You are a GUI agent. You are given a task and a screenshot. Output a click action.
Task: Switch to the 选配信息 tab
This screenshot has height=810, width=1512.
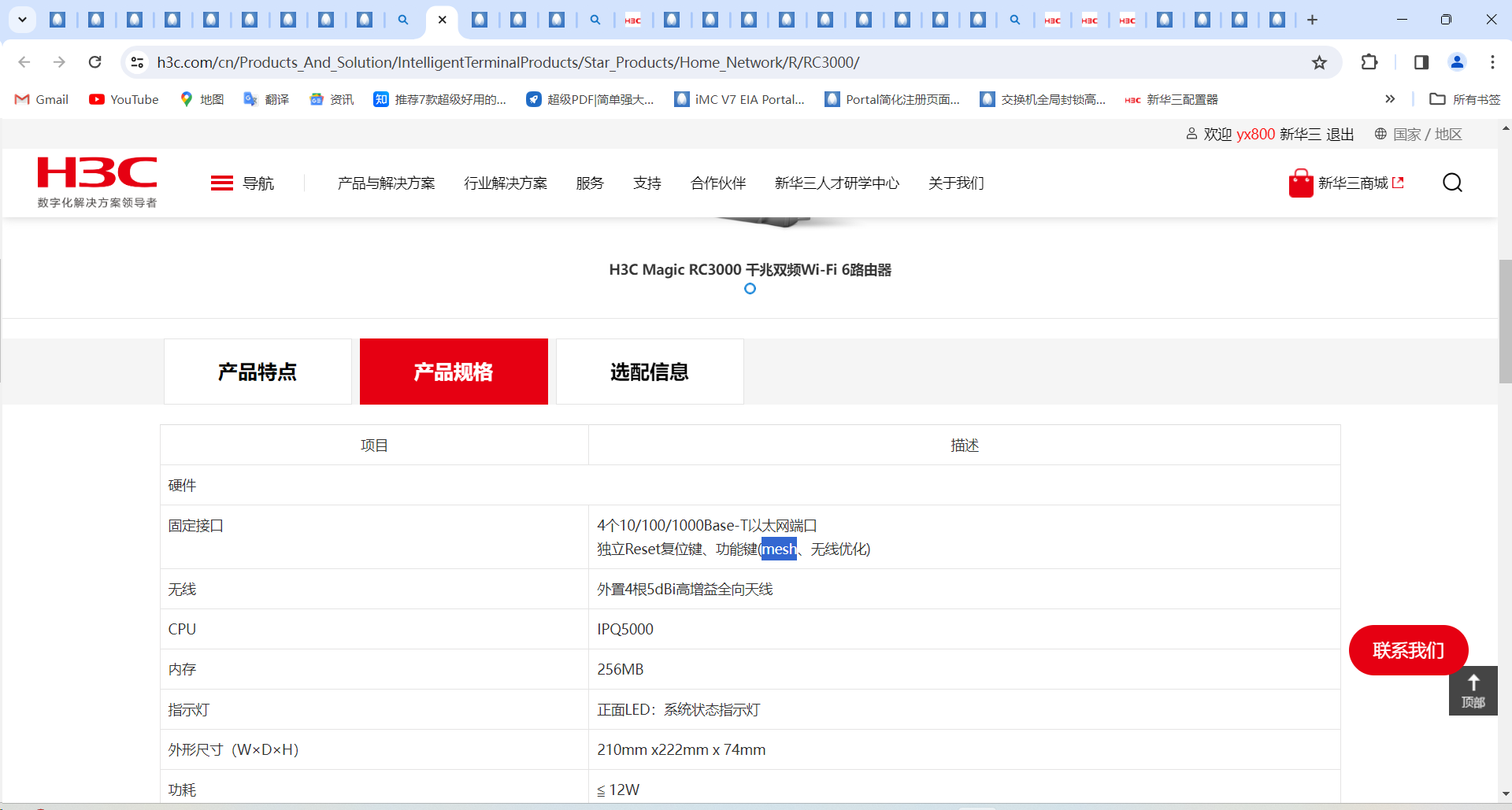(x=650, y=372)
